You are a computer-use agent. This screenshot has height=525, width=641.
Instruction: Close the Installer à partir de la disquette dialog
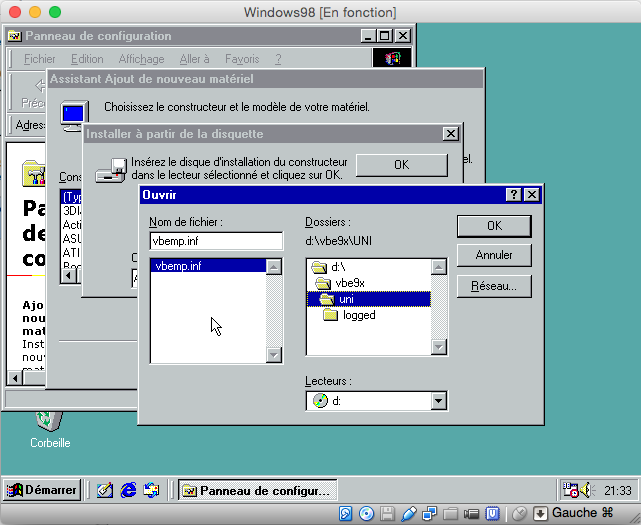coord(450,134)
